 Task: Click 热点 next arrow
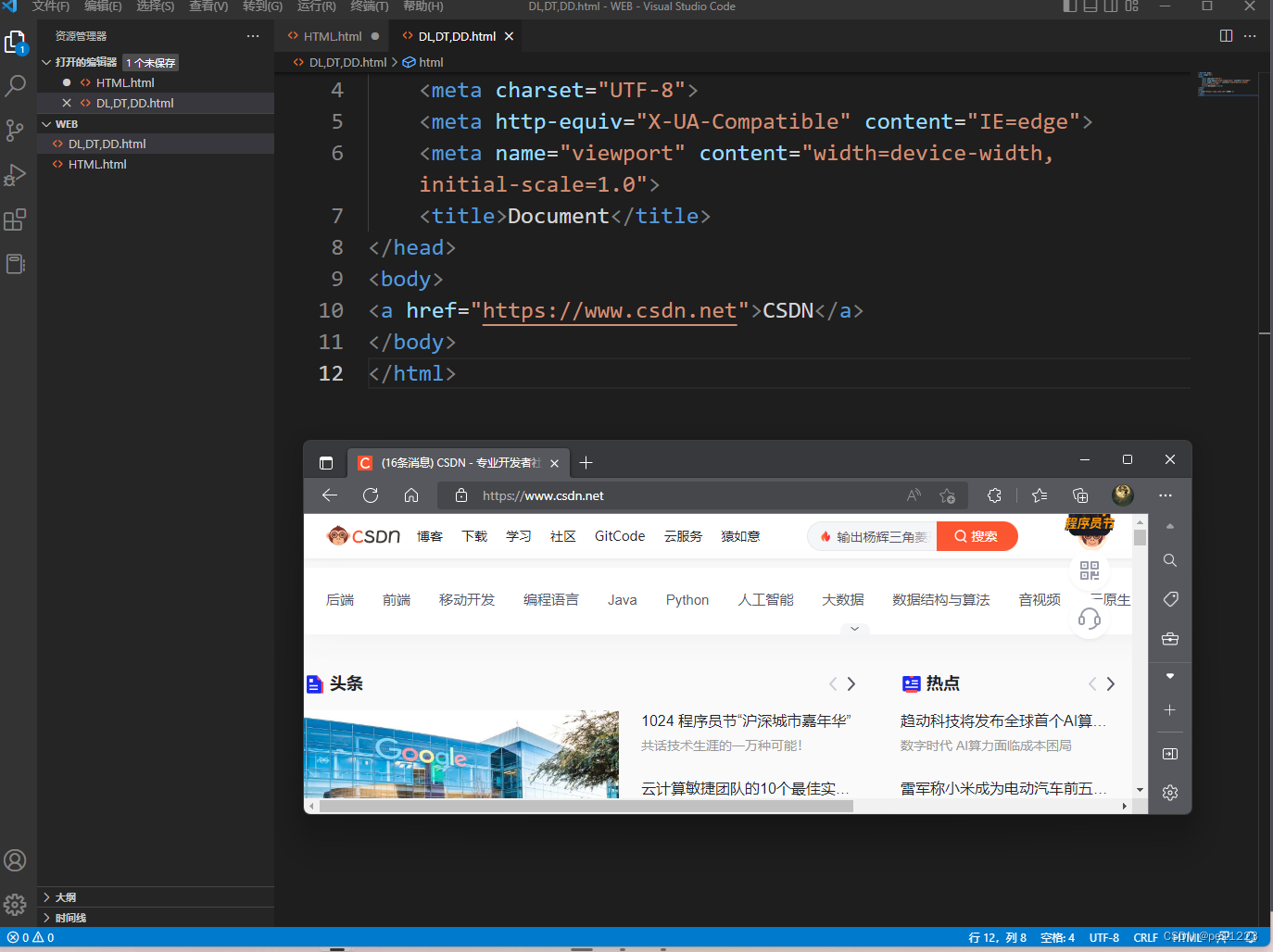[x=1111, y=684]
